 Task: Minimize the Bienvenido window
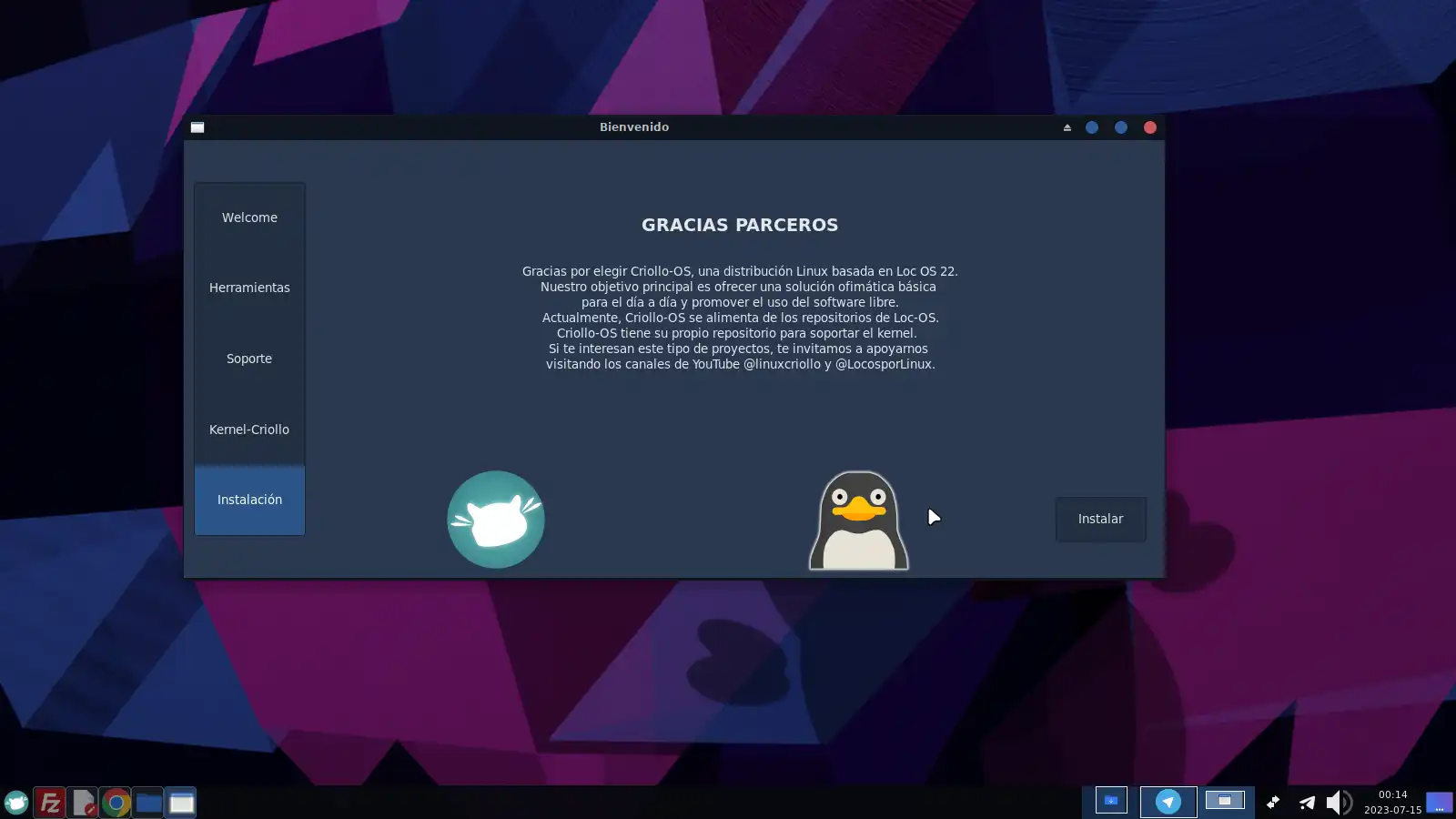[x=1092, y=127]
